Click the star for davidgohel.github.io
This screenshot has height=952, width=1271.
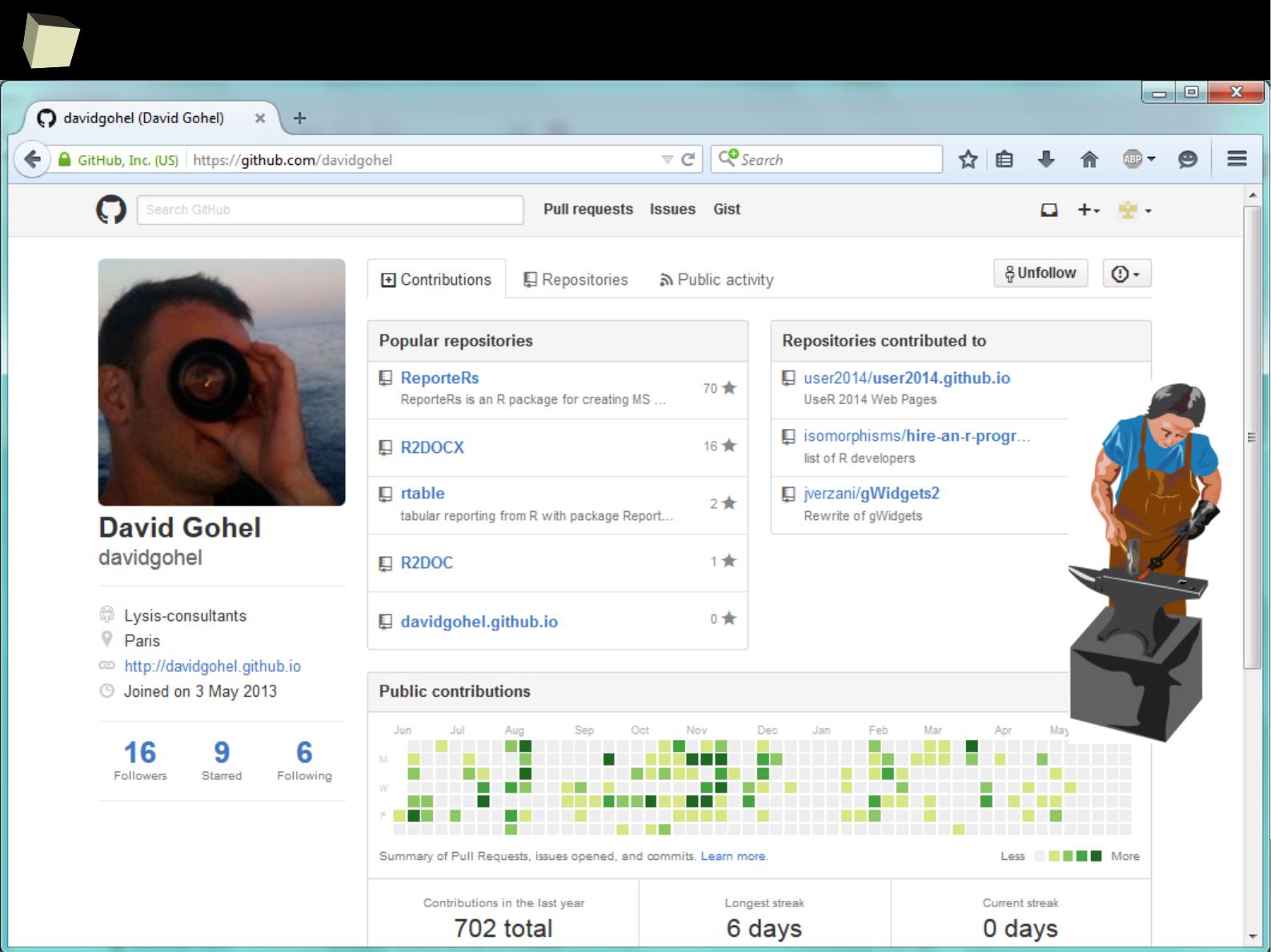[x=728, y=618]
